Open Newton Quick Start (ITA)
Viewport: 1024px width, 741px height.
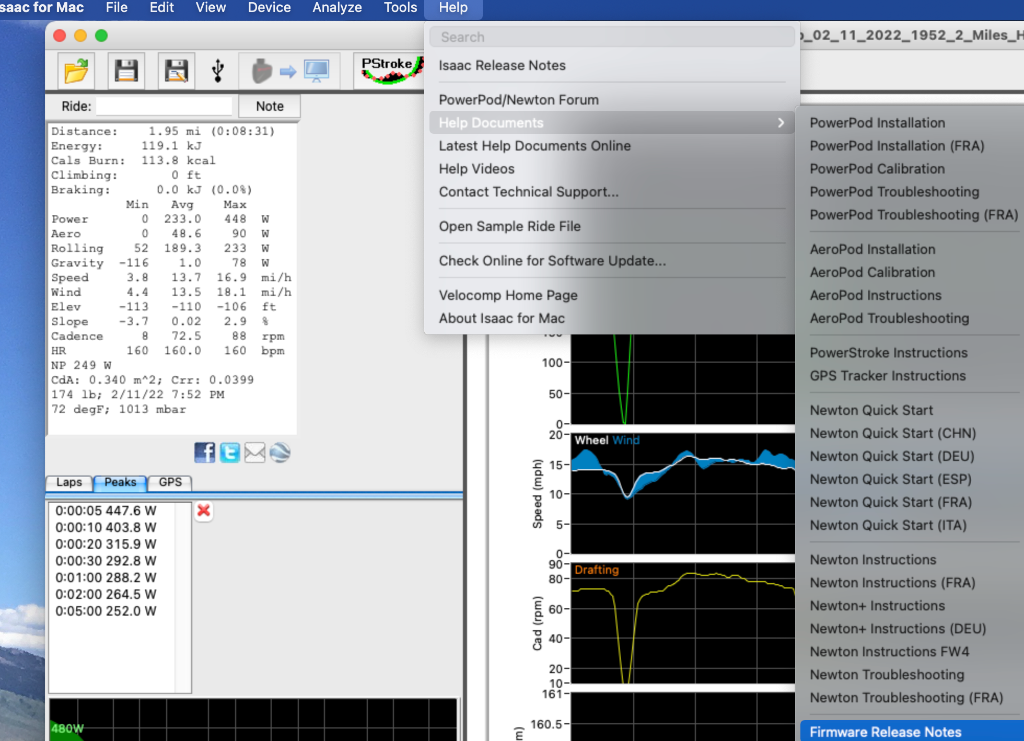click(888, 525)
